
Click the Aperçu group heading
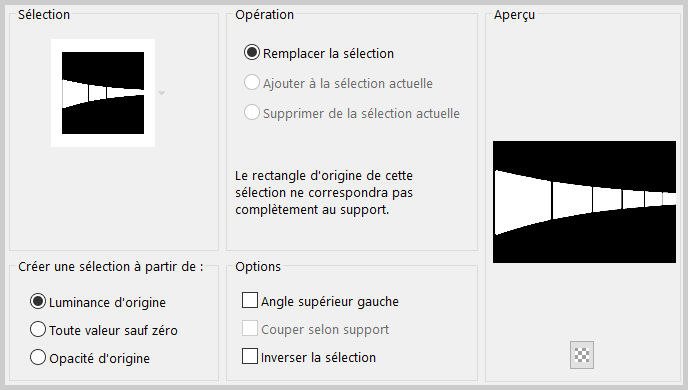tap(514, 15)
